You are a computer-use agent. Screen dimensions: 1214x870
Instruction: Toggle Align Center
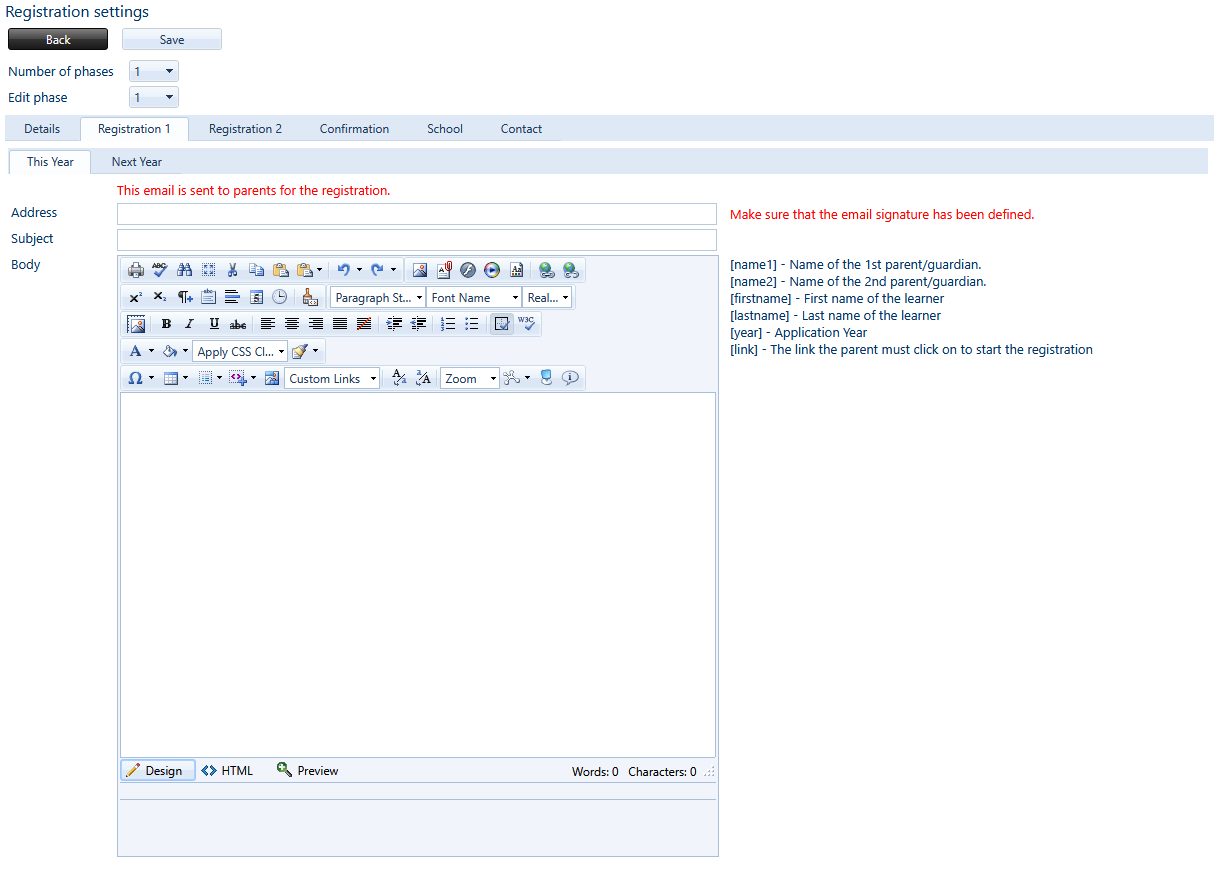click(x=292, y=324)
